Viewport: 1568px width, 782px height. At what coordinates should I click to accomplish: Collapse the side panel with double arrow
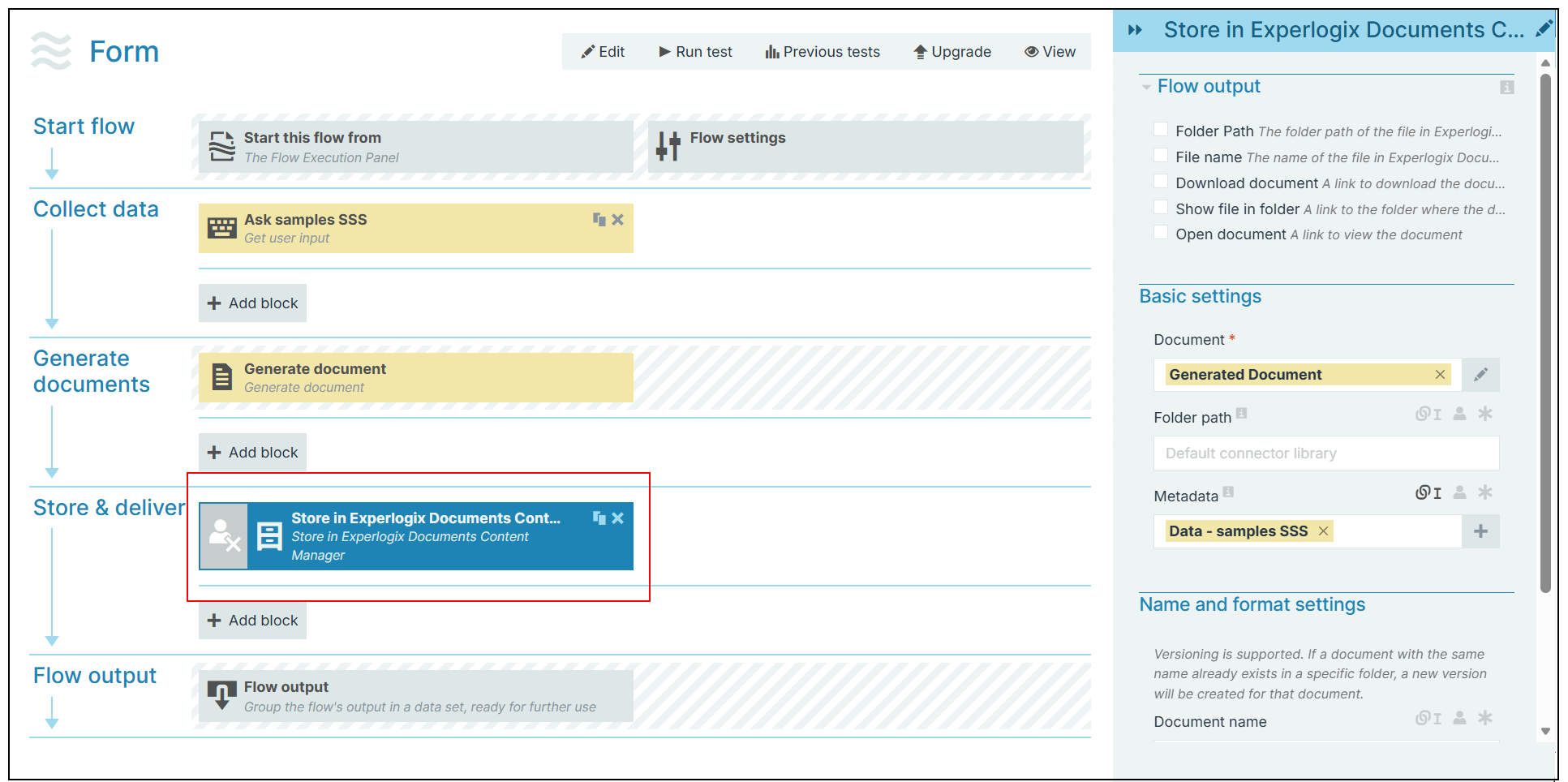pyautogui.click(x=1136, y=30)
